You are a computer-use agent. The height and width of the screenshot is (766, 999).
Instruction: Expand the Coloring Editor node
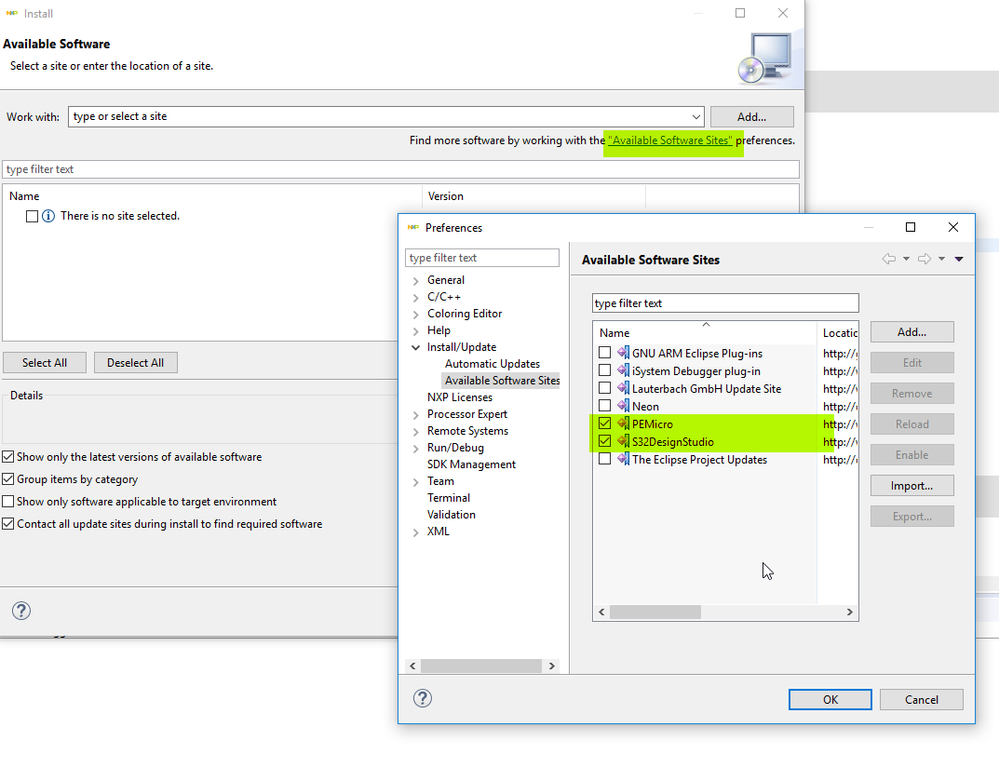415,314
